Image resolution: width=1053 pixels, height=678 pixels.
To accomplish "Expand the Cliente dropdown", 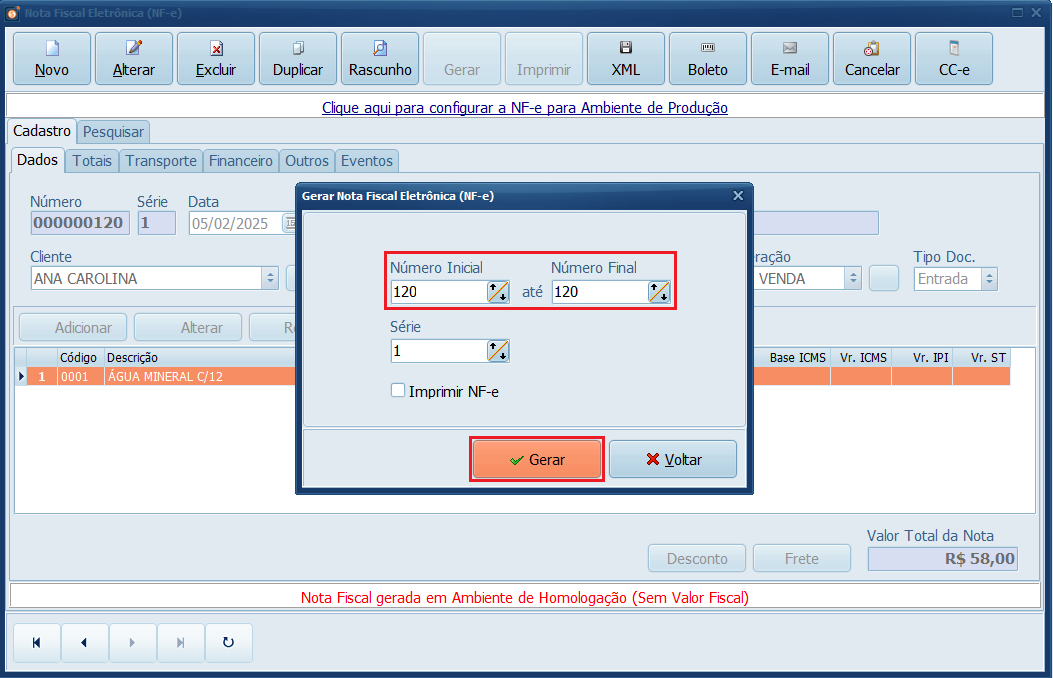I will (x=270, y=279).
